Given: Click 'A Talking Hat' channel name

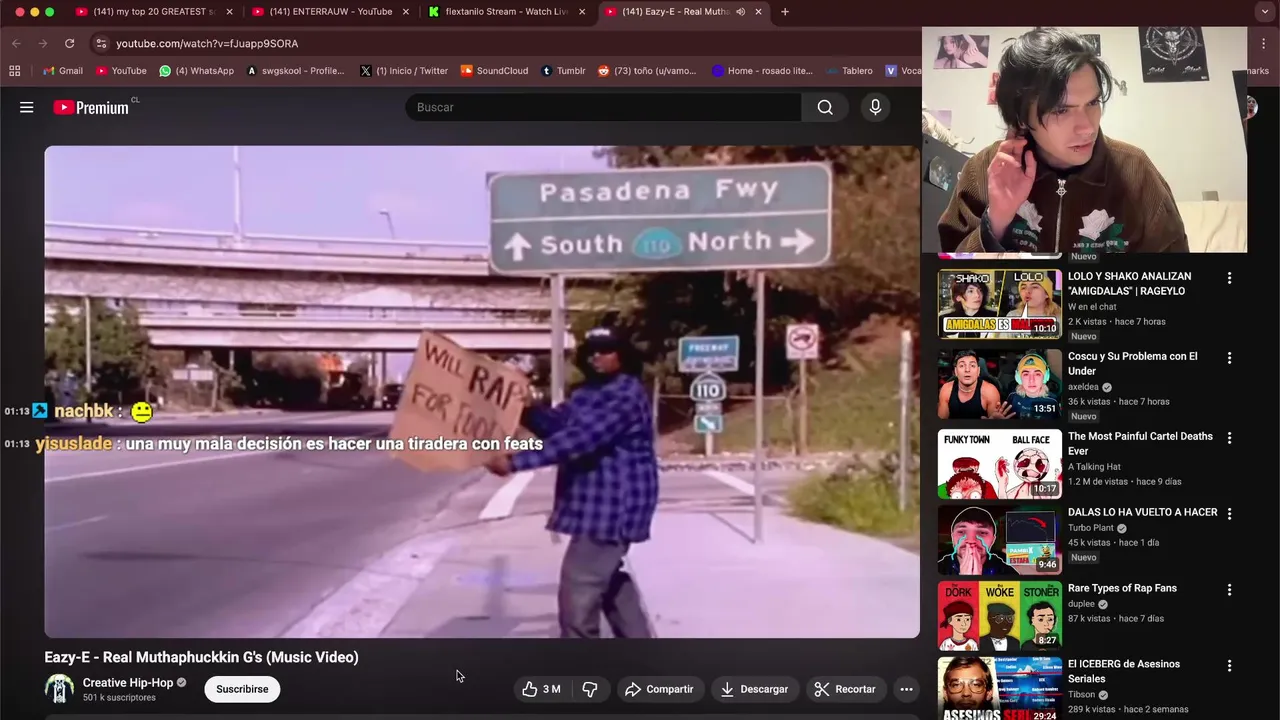Looking at the screenshot, I should (1094, 467).
